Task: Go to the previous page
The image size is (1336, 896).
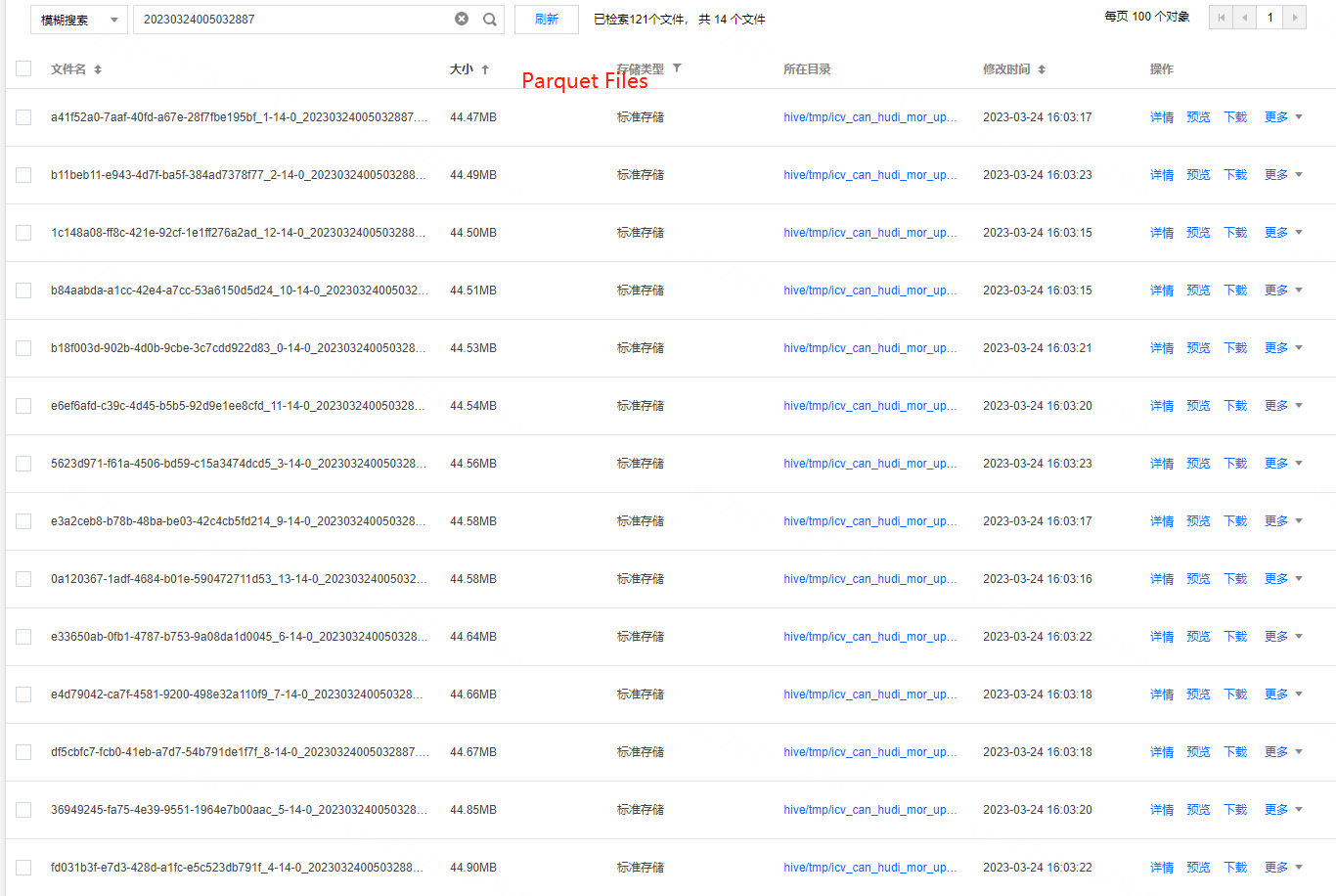Action: coord(1245,18)
